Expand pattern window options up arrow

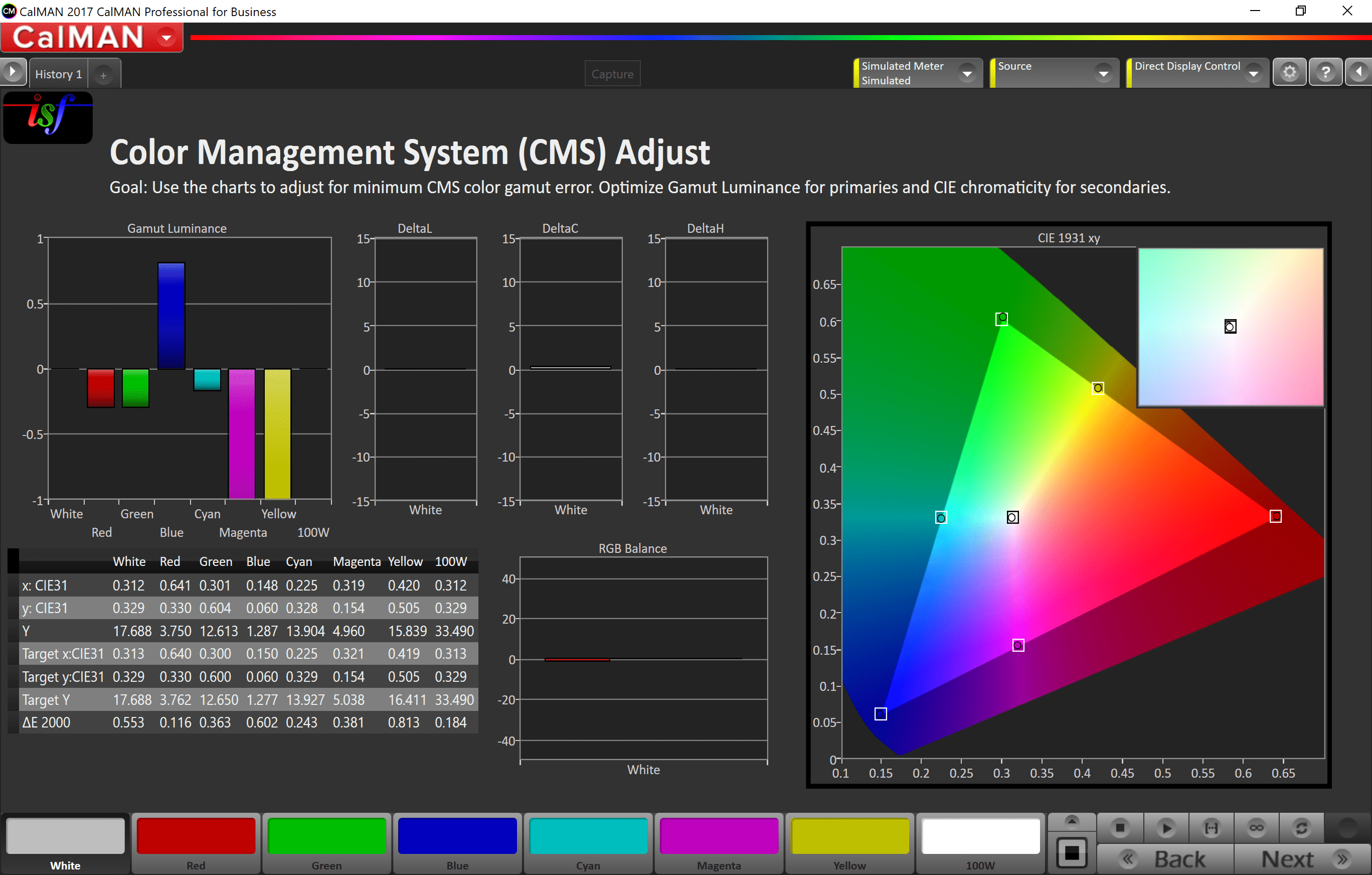[1072, 821]
